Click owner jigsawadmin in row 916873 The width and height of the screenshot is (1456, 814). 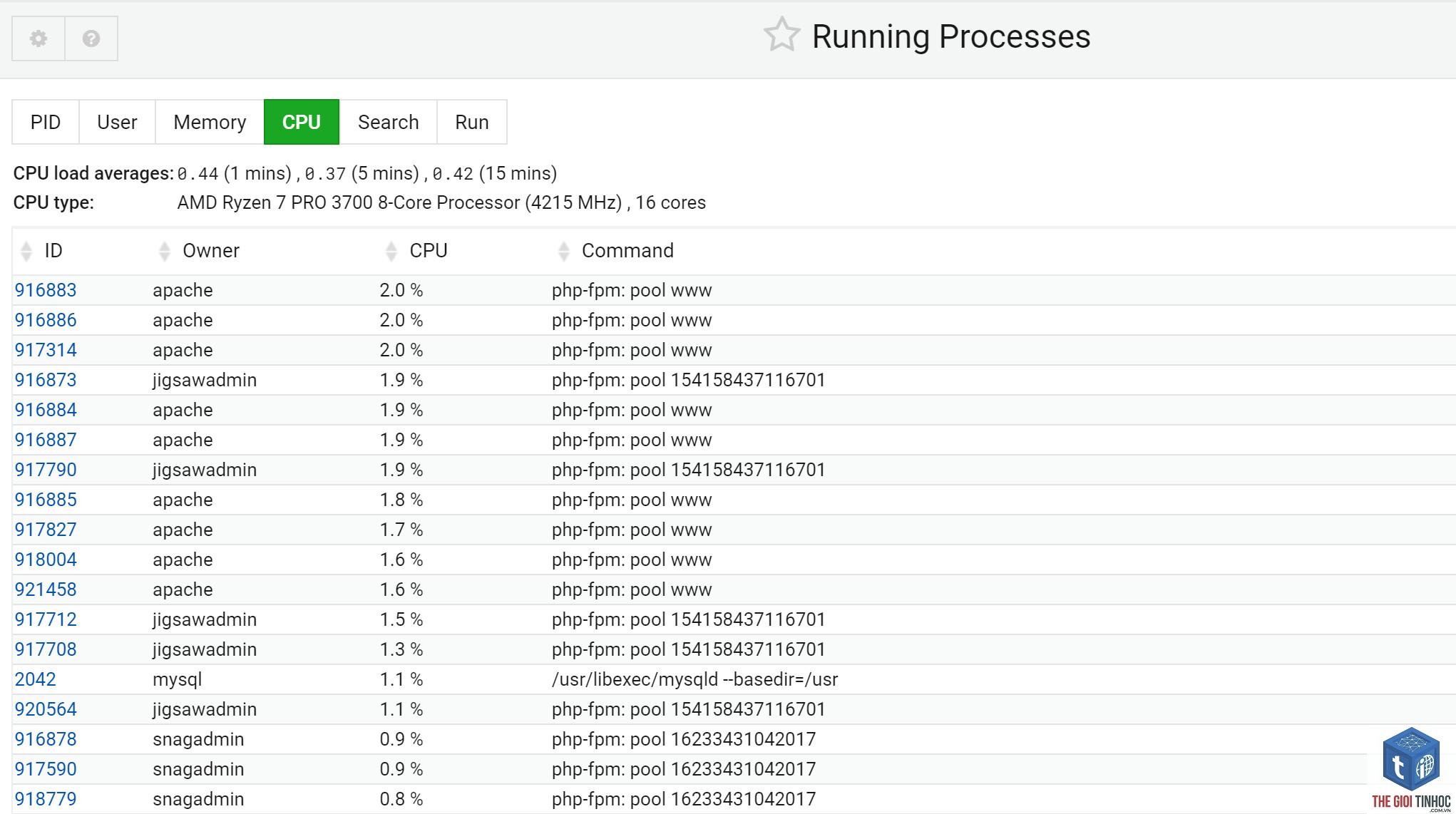click(x=205, y=381)
